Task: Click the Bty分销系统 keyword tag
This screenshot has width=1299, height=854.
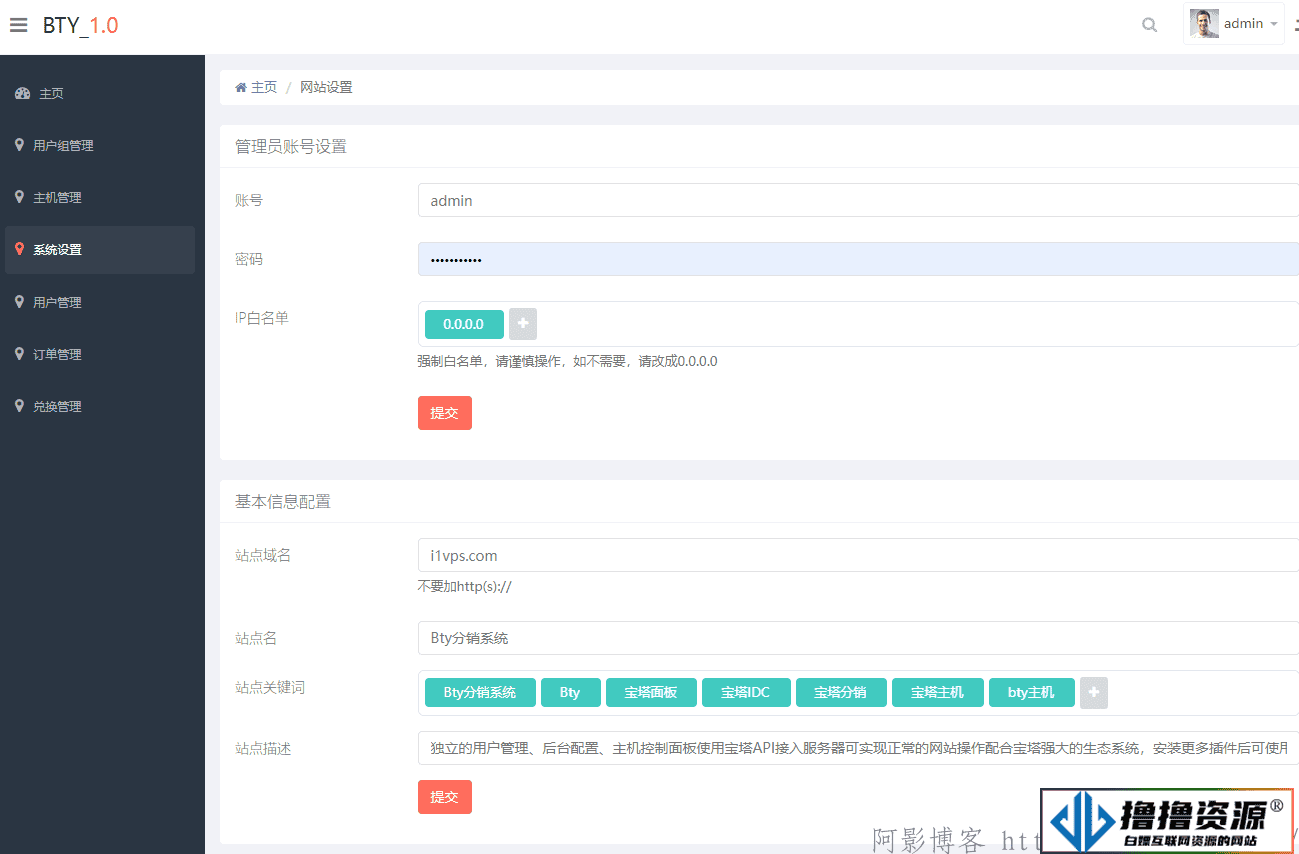Action: coord(480,692)
